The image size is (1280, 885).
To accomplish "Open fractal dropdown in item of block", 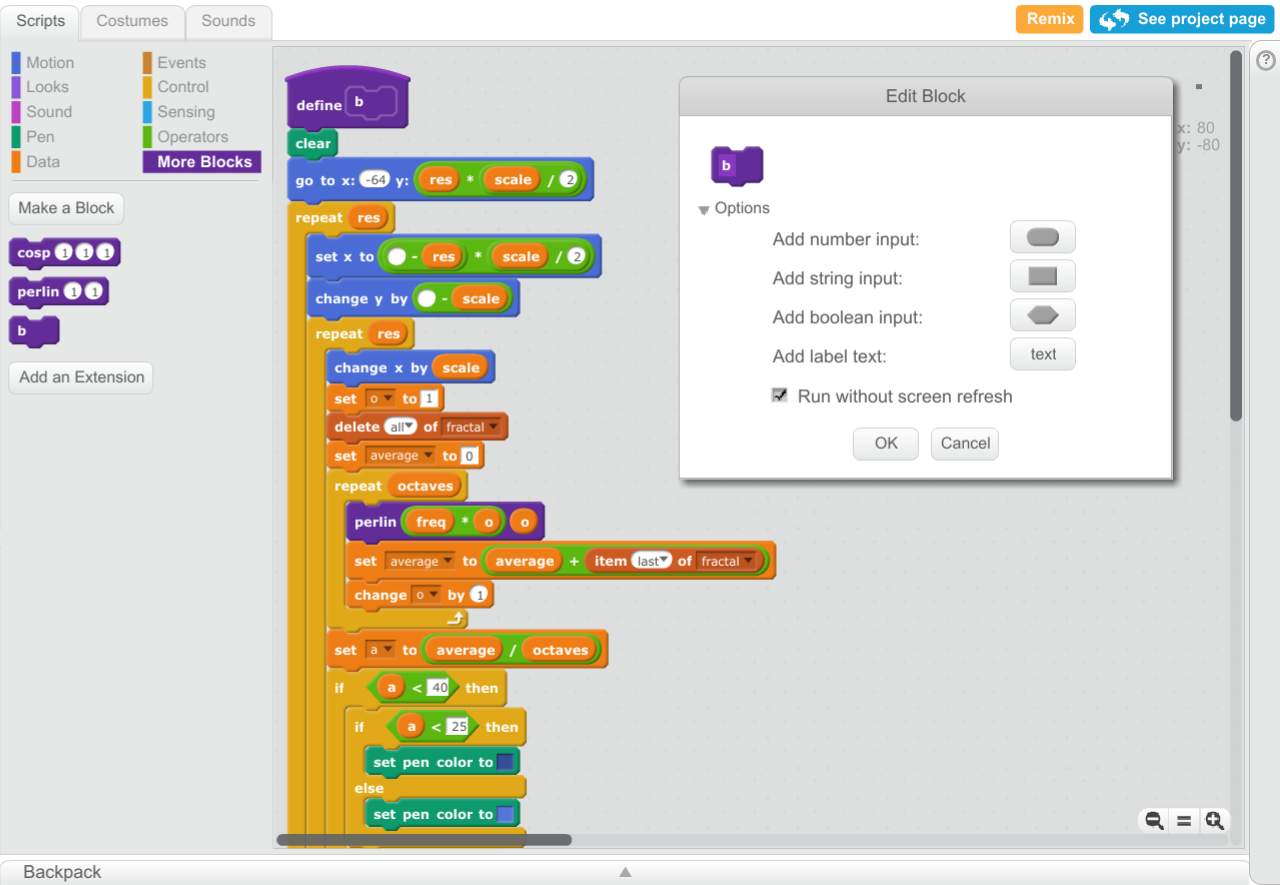I will [727, 561].
